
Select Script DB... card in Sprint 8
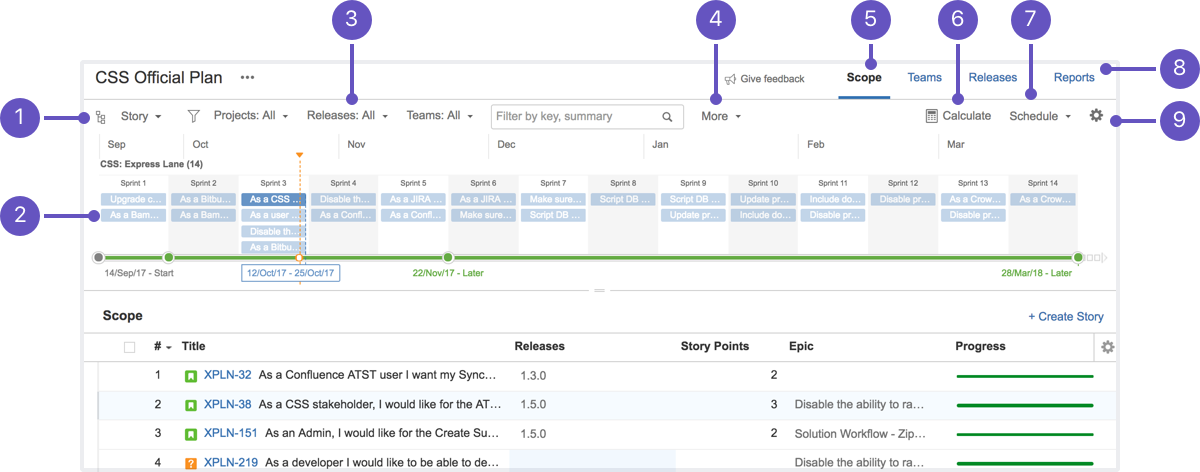(x=623, y=199)
